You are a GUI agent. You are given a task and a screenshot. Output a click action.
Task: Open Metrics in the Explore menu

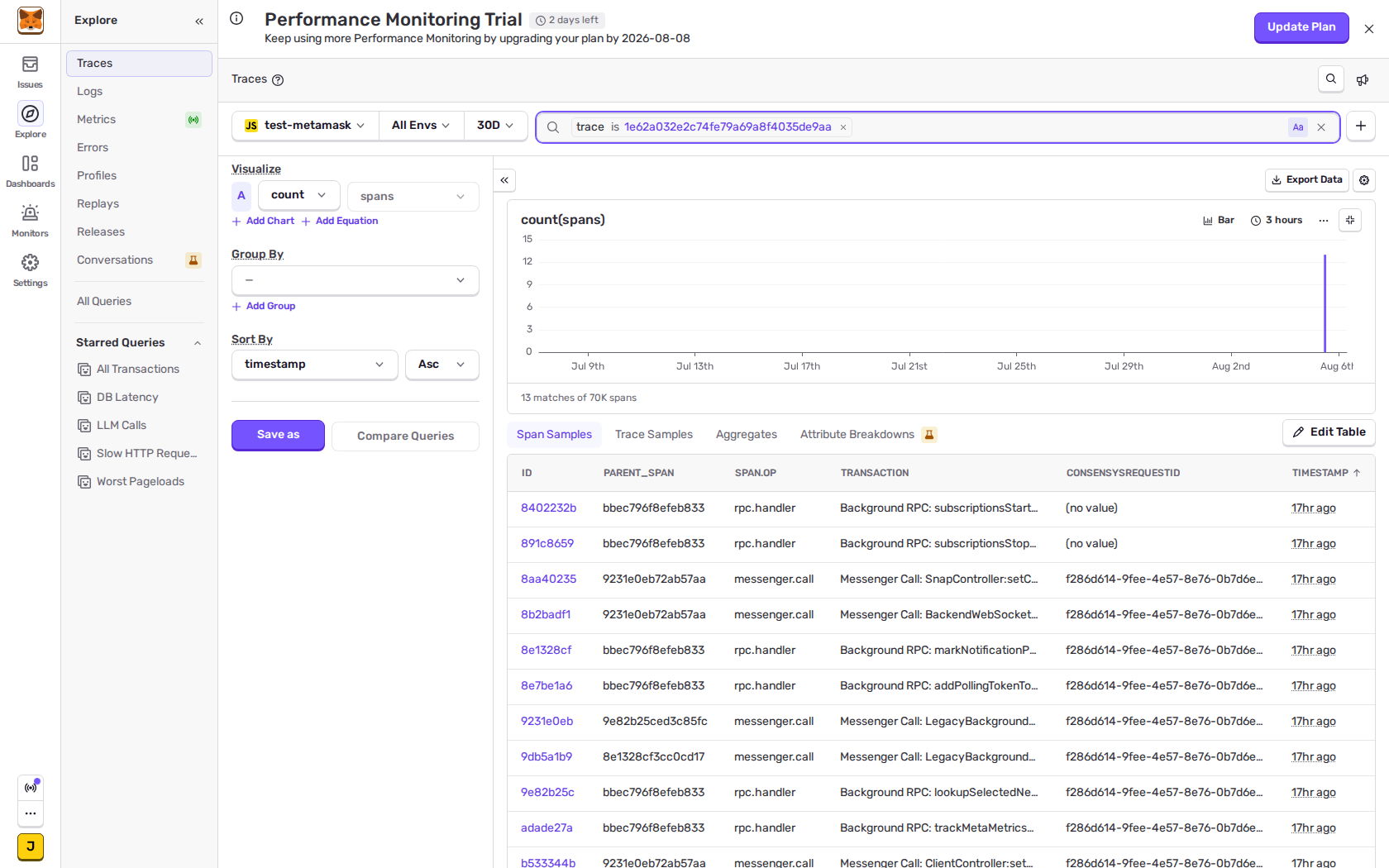point(139,120)
